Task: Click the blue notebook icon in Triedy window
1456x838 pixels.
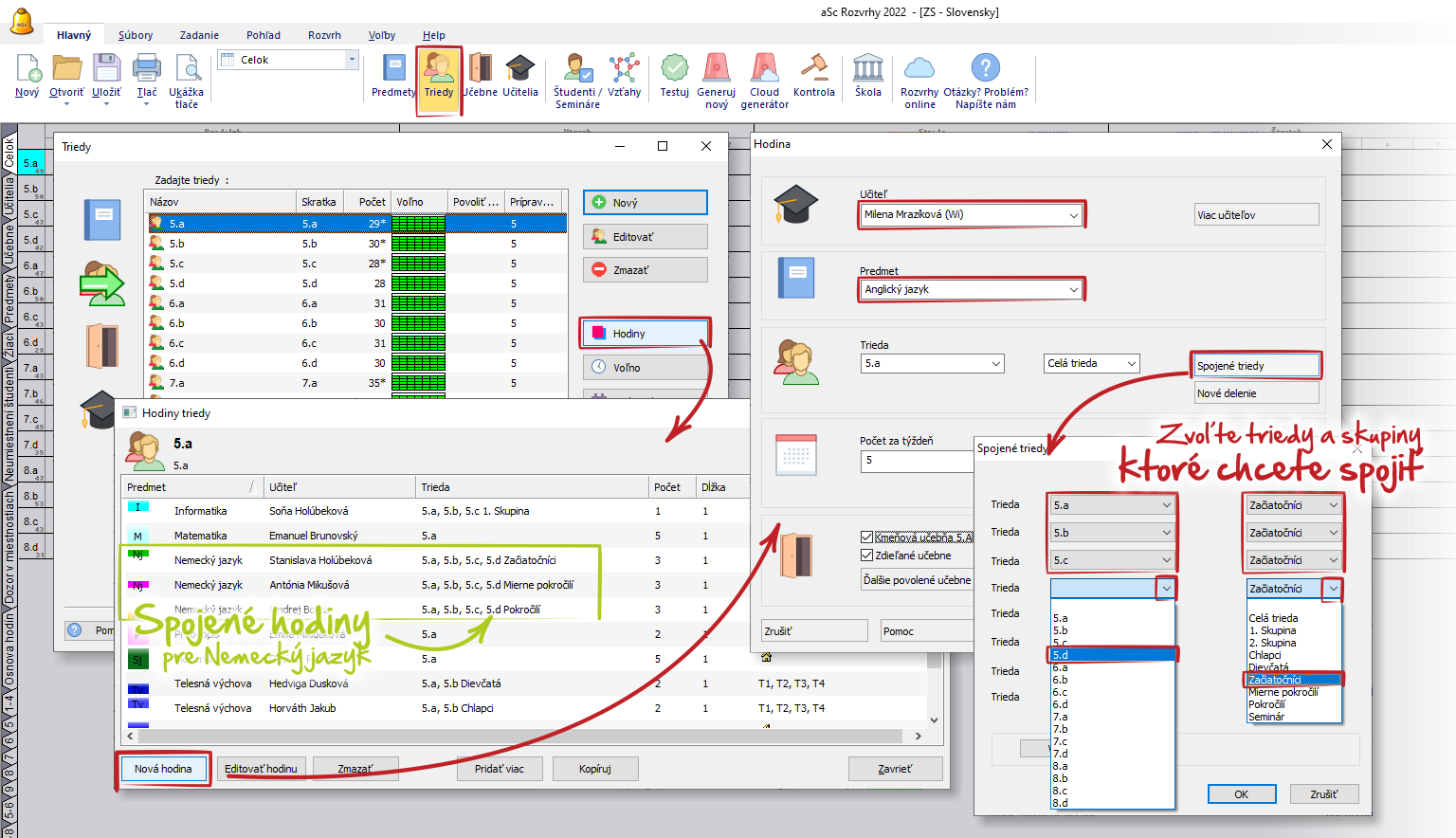Action: point(102,220)
